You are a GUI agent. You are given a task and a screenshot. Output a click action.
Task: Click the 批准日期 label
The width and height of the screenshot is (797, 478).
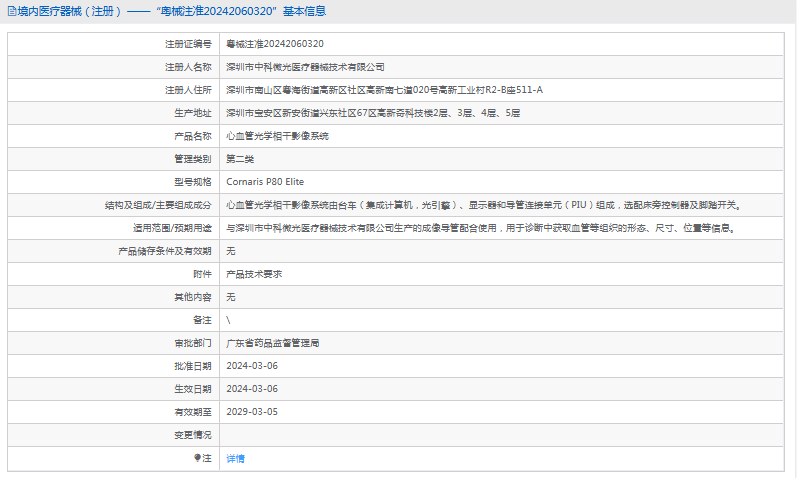(193, 366)
